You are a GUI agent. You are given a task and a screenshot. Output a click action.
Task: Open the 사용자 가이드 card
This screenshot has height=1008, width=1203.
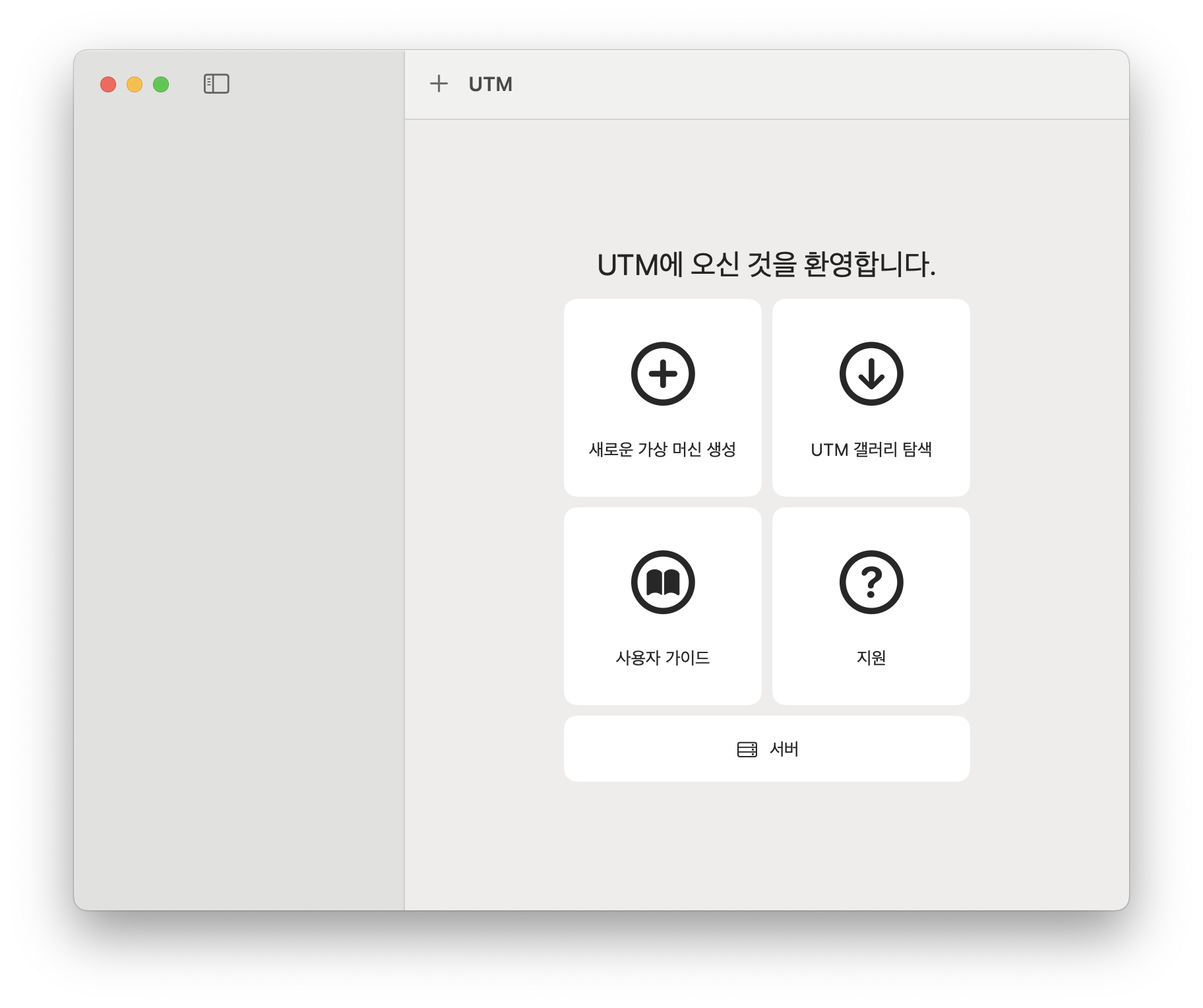click(662, 606)
